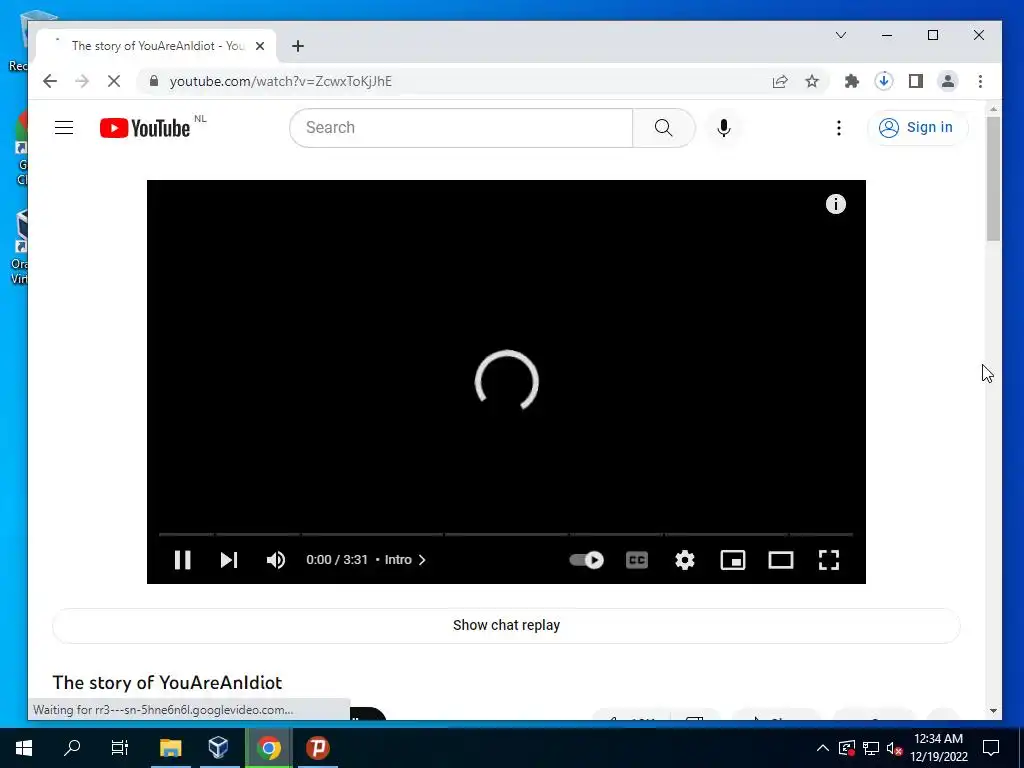Open the Chrome three-dot menu
The height and width of the screenshot is (768, 1024).
980,81
